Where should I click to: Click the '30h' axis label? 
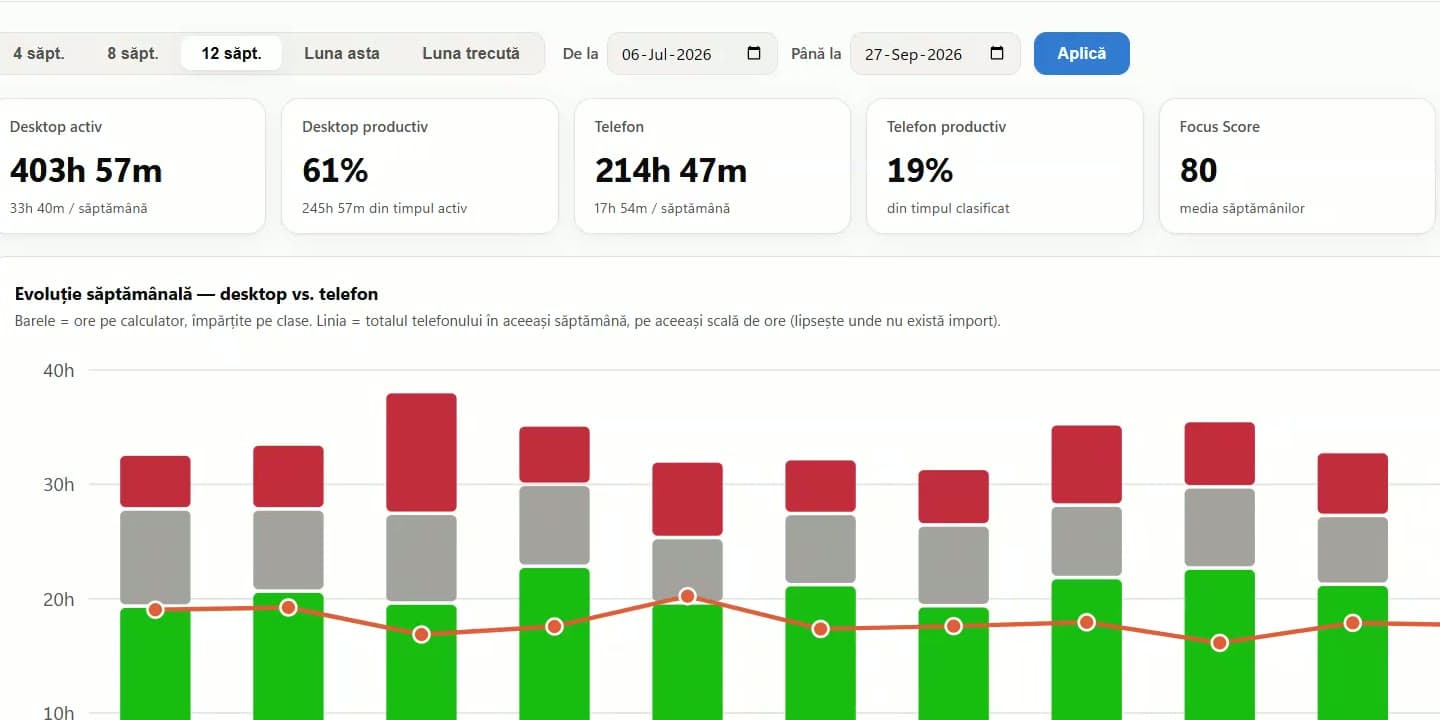(x=59, y=485)
